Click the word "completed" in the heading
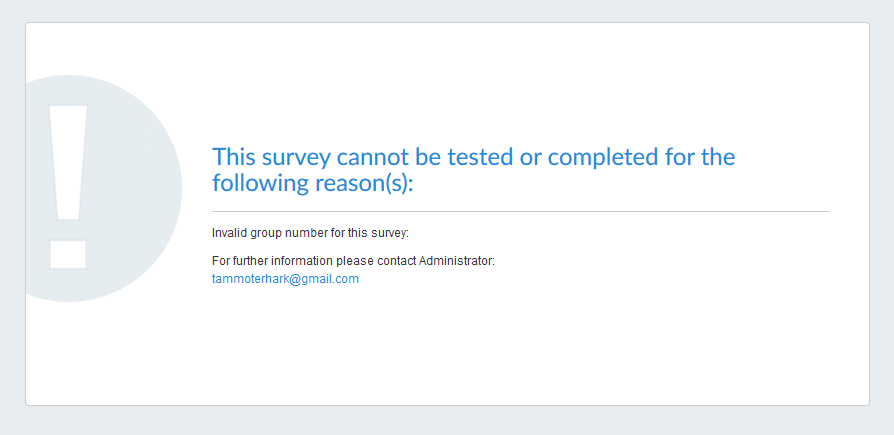894x435 pixels. (x=595, y=158)
